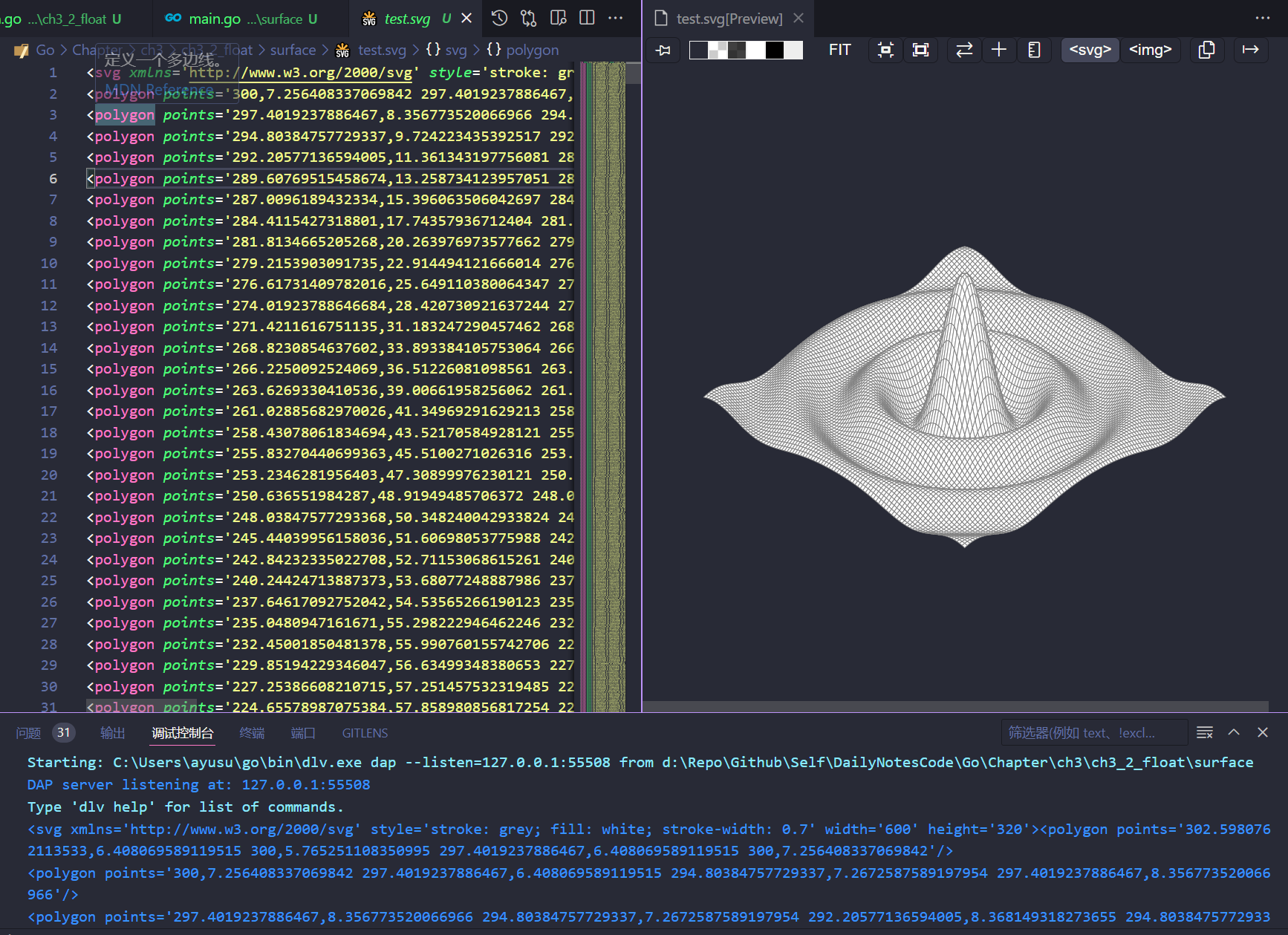1288x935 pixels.
Task: Open the 调试控制台 (Debug Console) tab
Action: pyautogui.click(x=183, y=733)
